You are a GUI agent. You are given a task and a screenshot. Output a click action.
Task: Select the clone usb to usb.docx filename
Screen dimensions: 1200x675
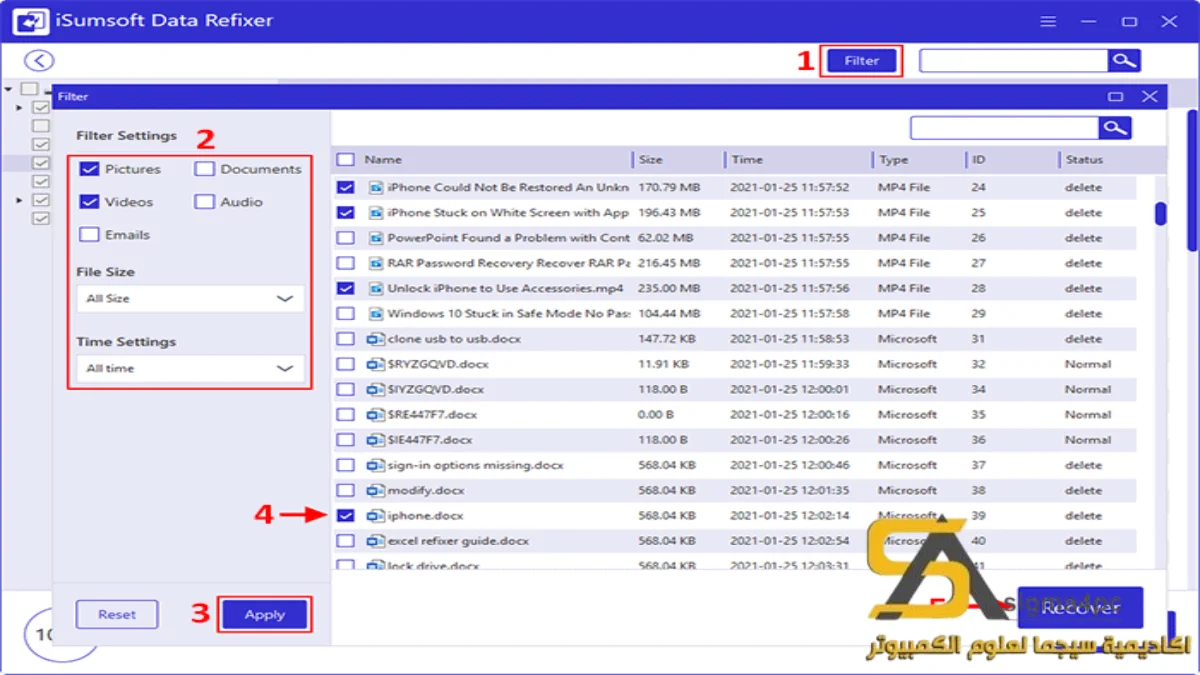pyautogui.click(x=454, y=339)
